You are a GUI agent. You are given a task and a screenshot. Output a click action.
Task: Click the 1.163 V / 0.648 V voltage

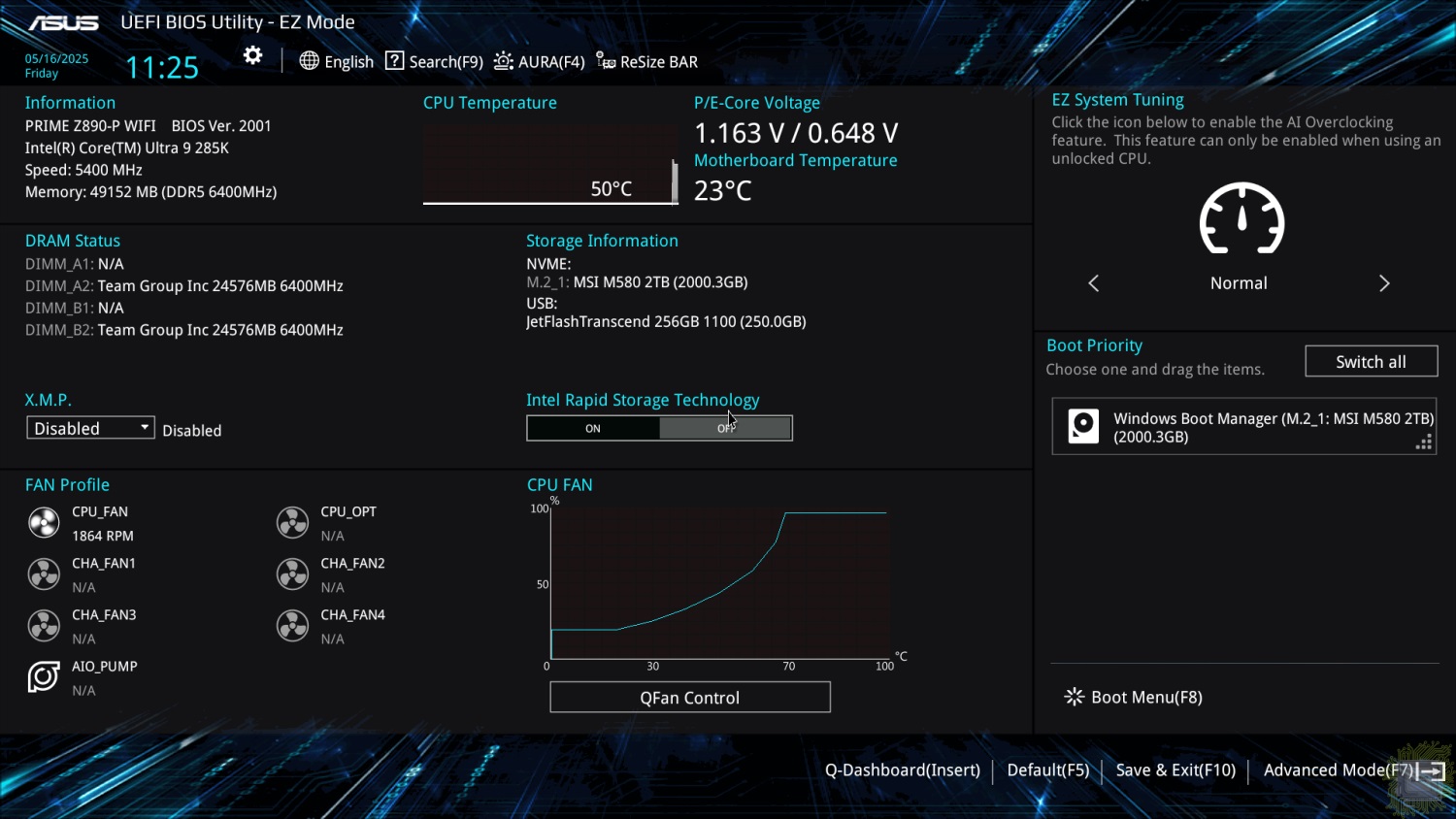pyautogui.click(x=796, y=133)
